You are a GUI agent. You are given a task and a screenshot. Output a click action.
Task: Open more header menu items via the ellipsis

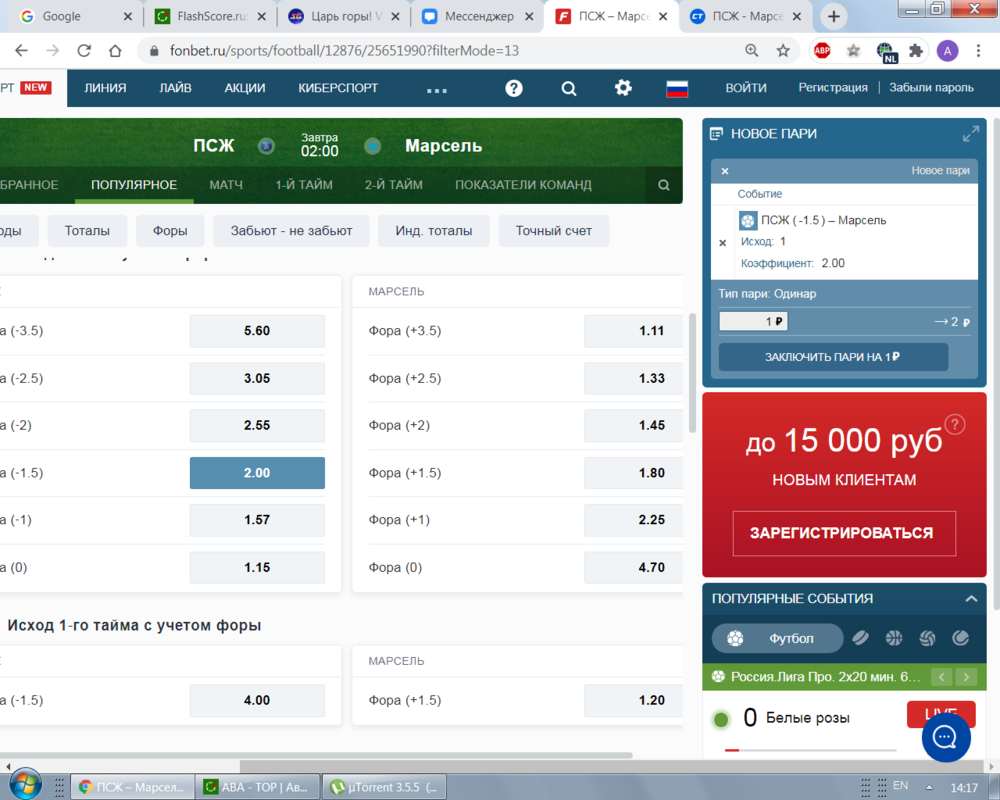click(x=437, y=91)
